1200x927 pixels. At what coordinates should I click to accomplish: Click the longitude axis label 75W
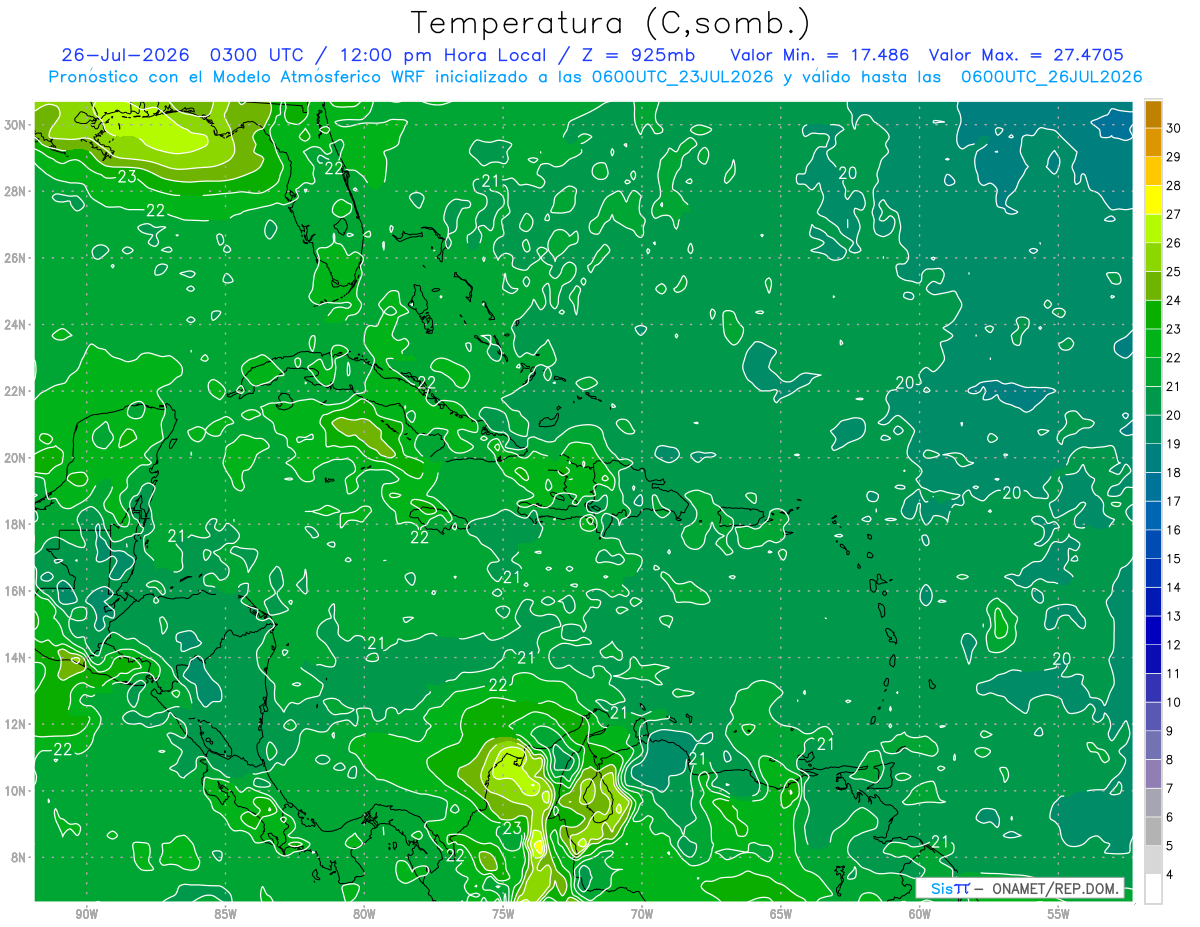pos(503,914)
